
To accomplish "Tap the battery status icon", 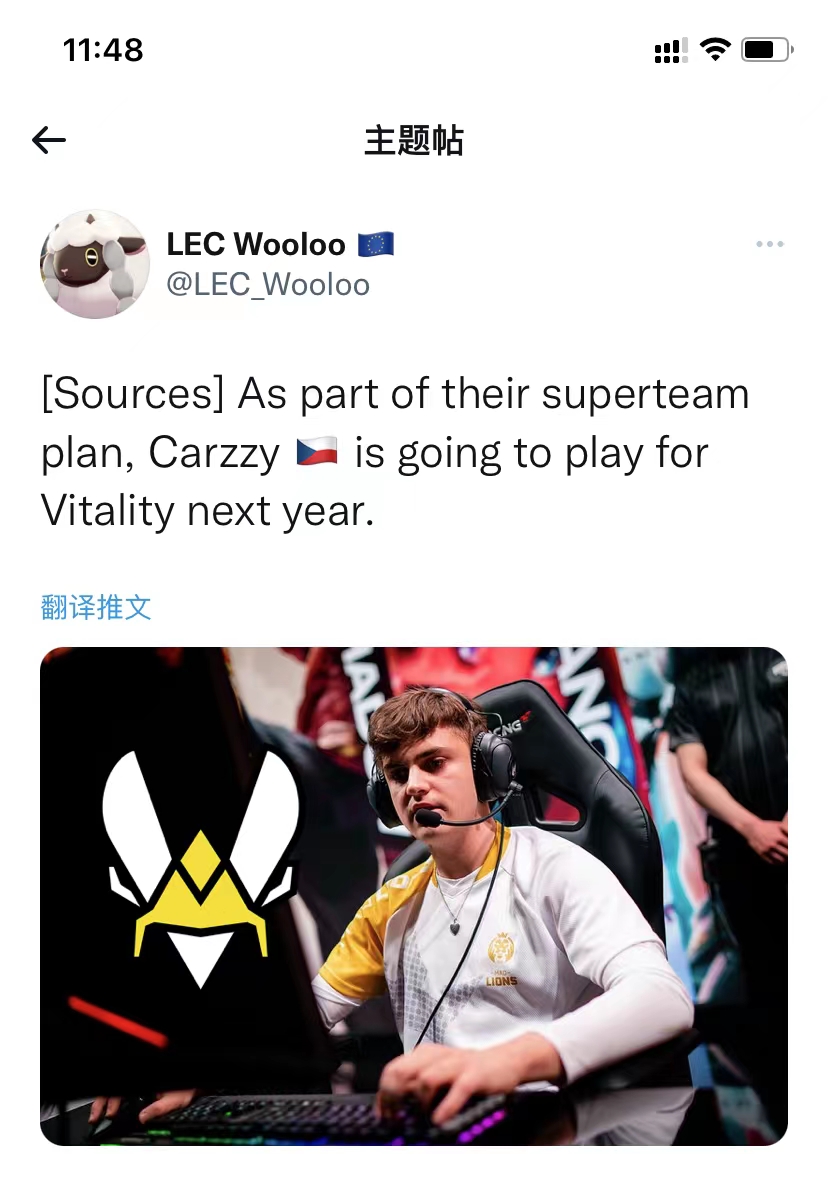I will coord(767,50).
